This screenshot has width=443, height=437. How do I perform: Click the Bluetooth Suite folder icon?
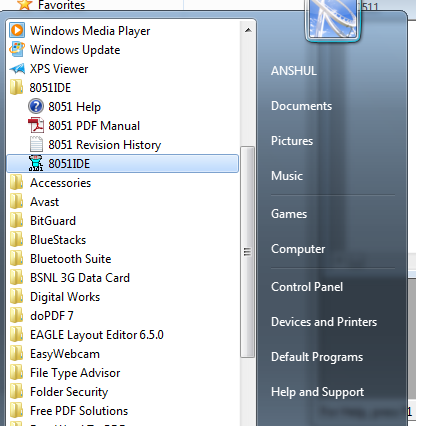pos(16,258)
